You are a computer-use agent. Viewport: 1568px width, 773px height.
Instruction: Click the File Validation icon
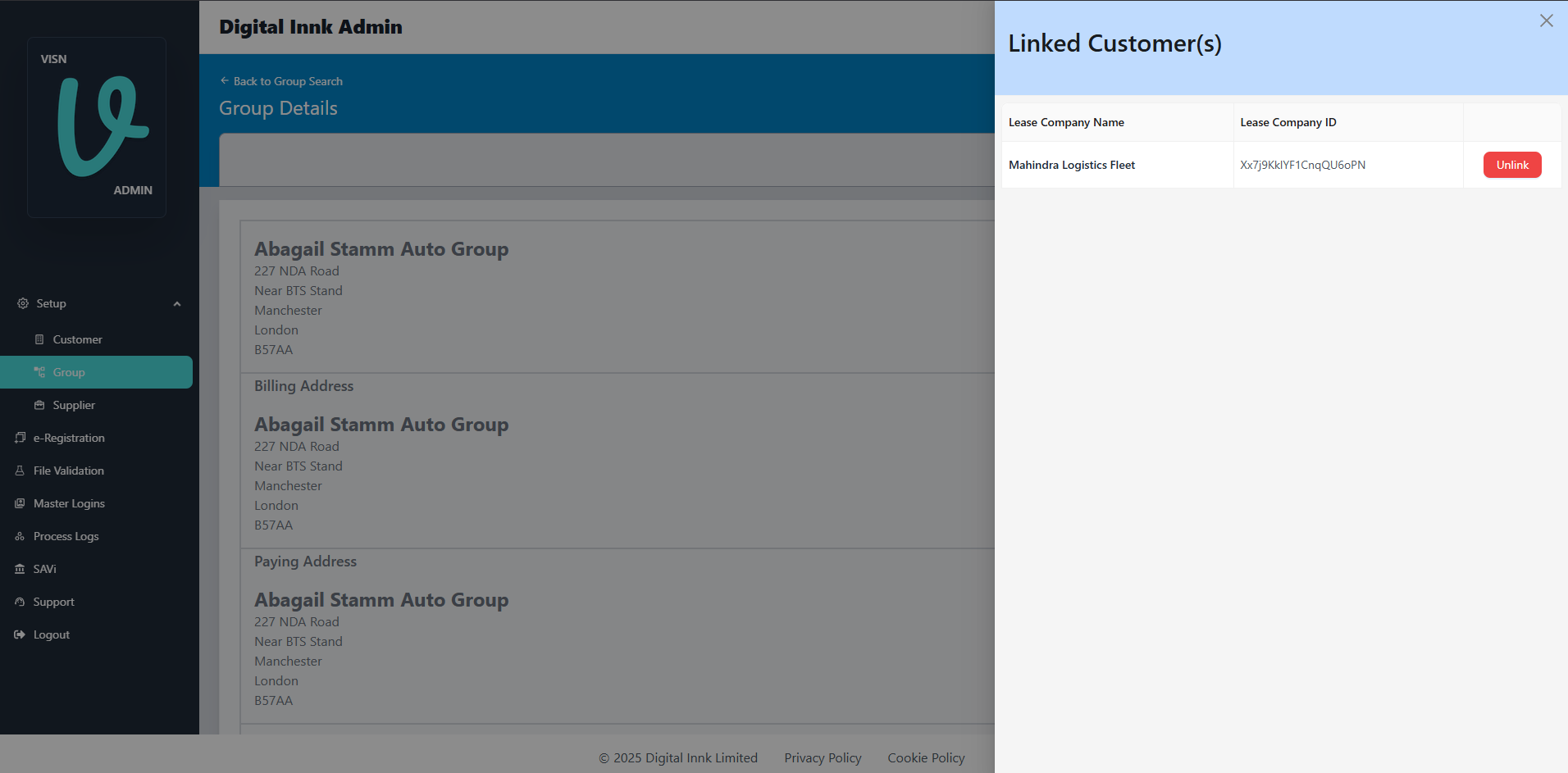21,471
